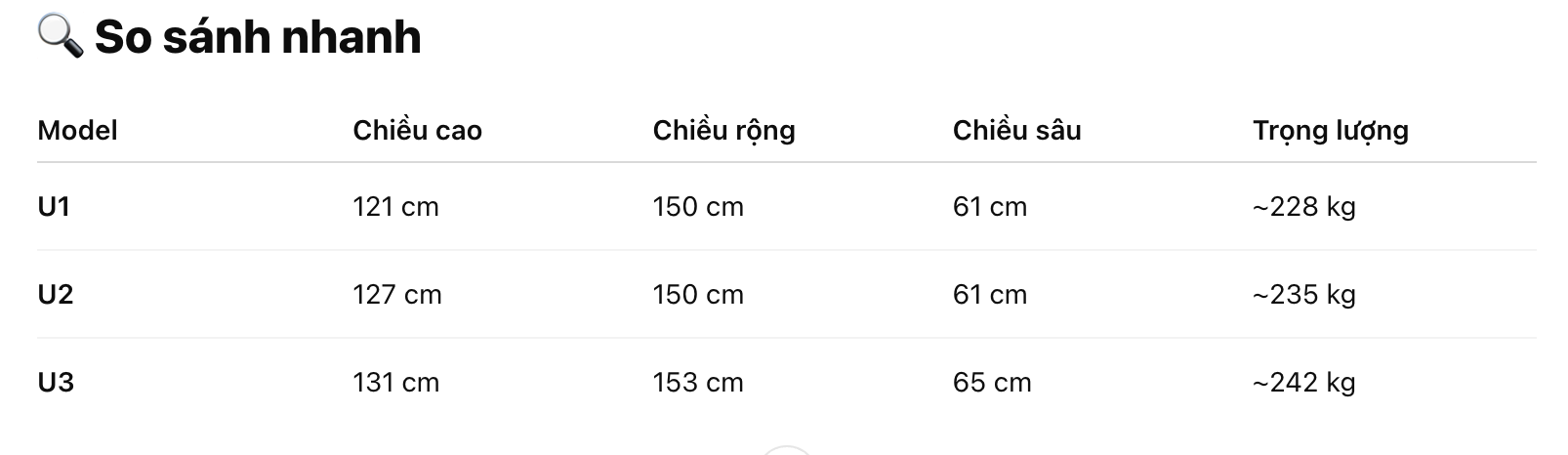The width and height of the screenshot is (1568, 455).
Task: Click the 127 cm height cell
Action: tap(397, 295)
